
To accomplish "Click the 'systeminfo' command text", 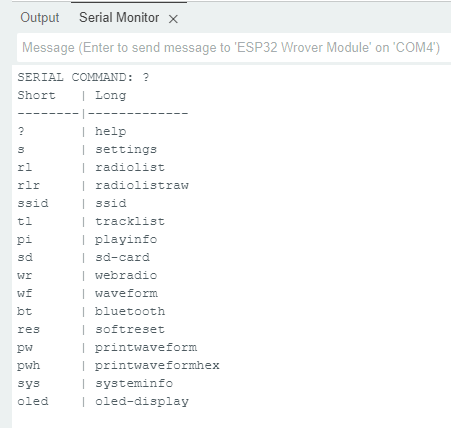I will click(x=134, y=384).
